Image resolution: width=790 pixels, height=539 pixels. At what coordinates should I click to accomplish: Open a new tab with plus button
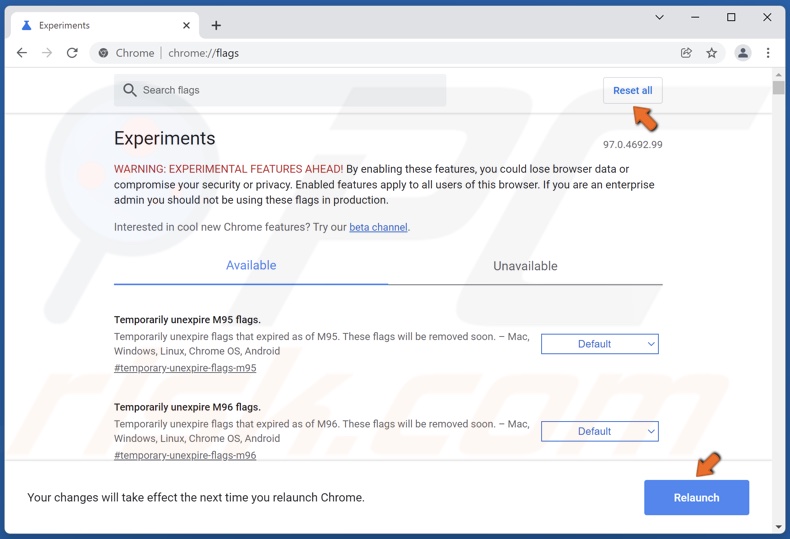point(216,25)
